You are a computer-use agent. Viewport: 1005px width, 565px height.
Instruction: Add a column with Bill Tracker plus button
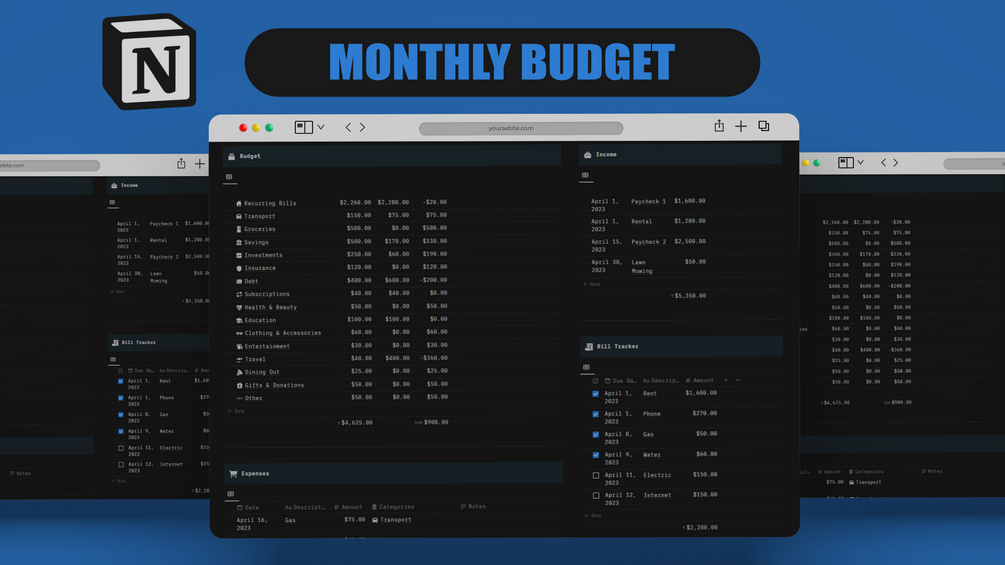[726, 381]
